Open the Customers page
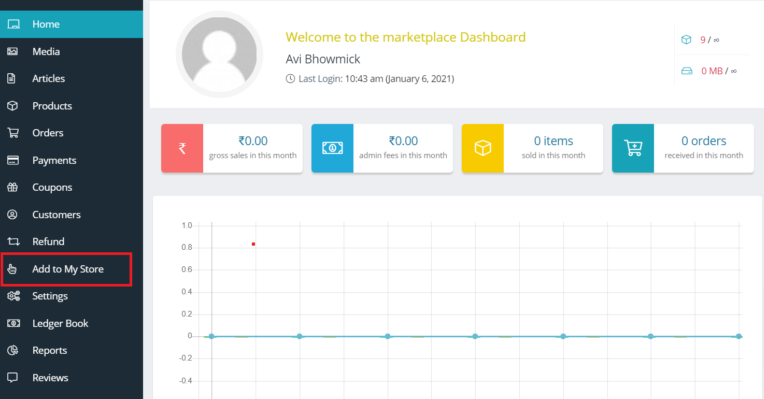The height and width of the screenshot is (399, 764). click(72, 214)
